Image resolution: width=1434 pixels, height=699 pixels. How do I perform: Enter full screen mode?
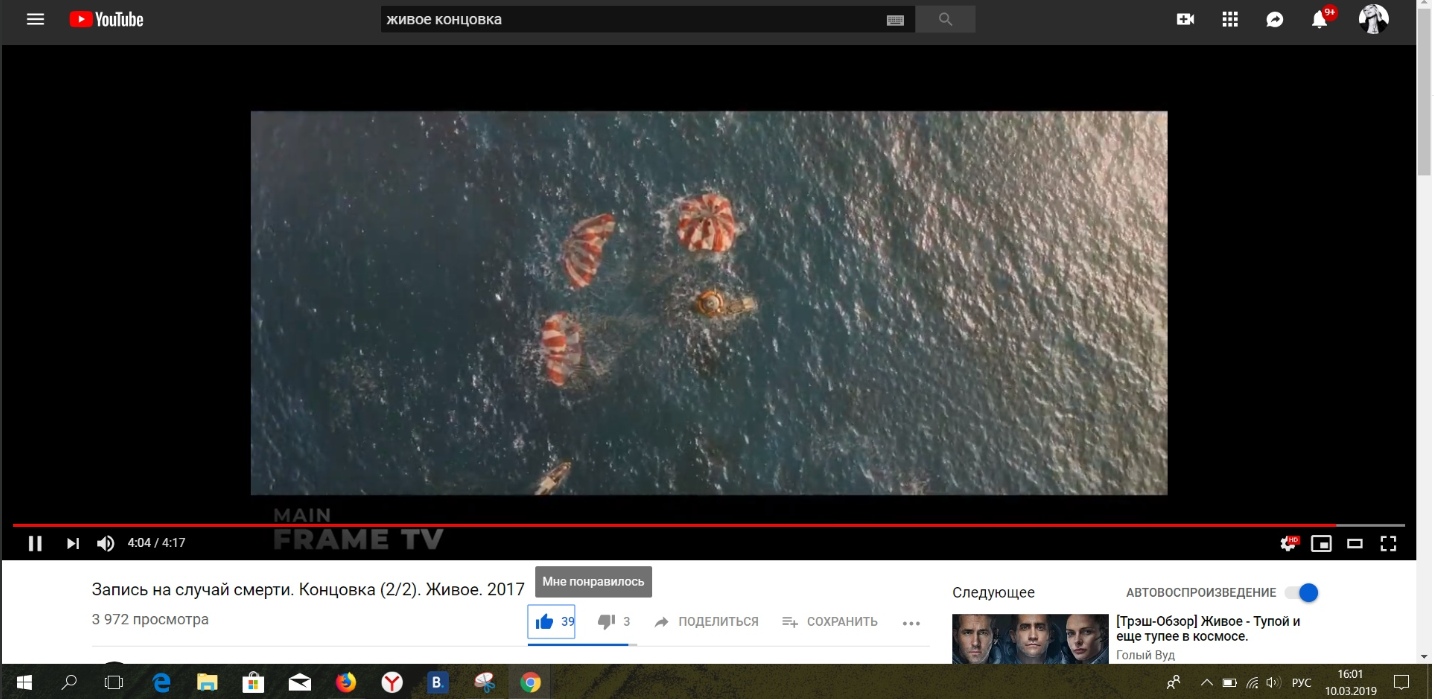1388,543
